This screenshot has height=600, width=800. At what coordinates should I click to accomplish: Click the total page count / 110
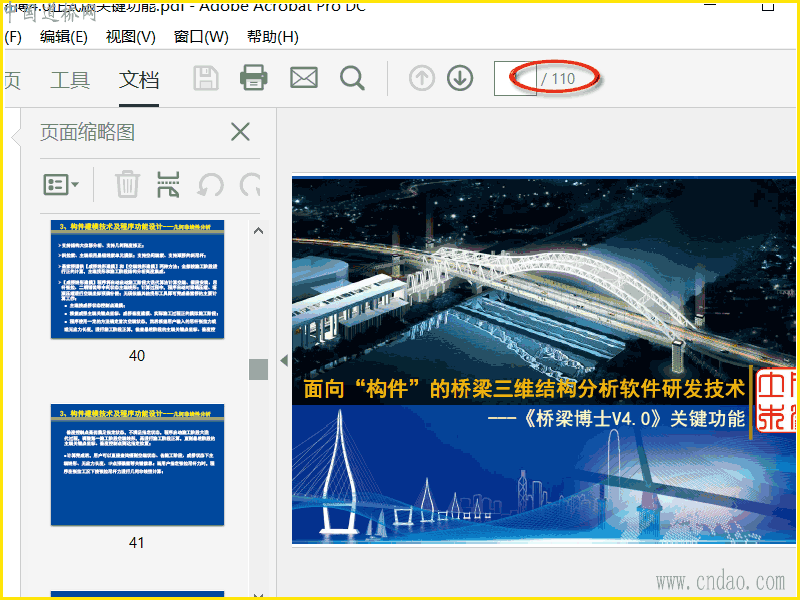tap(558, 79)
